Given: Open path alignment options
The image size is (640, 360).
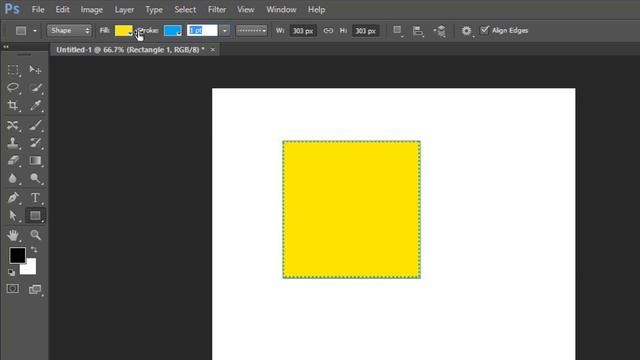Looking at the screenshot, I should [418, 31].
